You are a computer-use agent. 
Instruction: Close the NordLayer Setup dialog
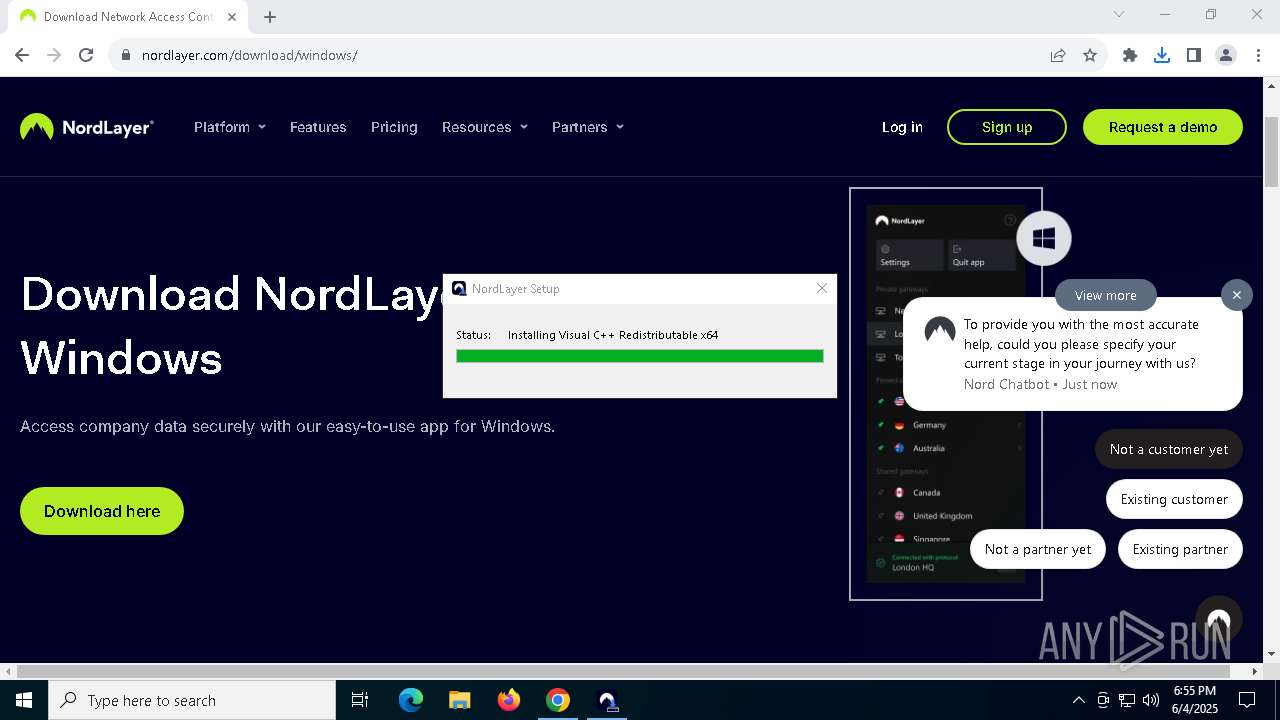pyautogui.click(x=822, y=288)
